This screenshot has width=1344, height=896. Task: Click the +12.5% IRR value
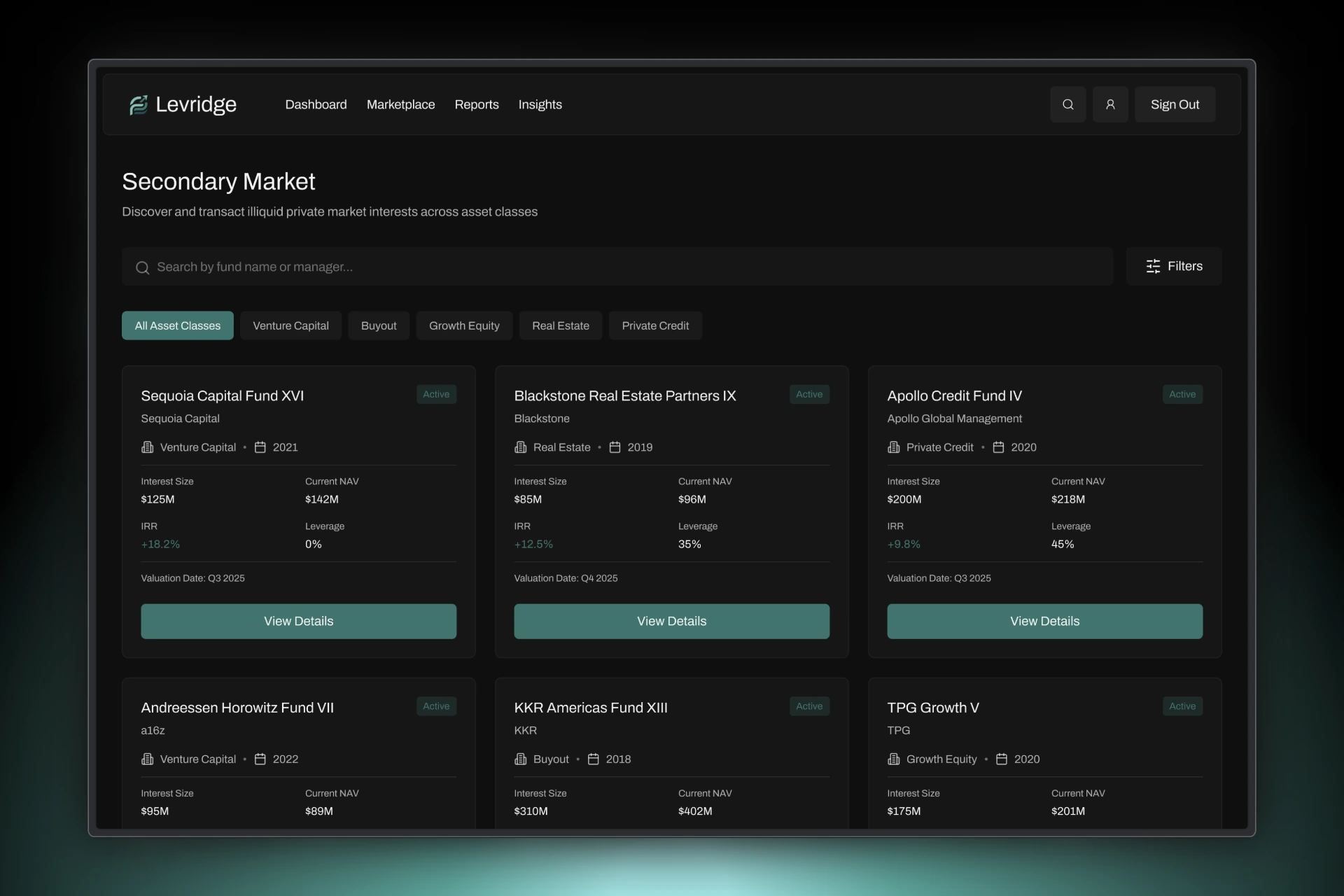click(533, 544)
